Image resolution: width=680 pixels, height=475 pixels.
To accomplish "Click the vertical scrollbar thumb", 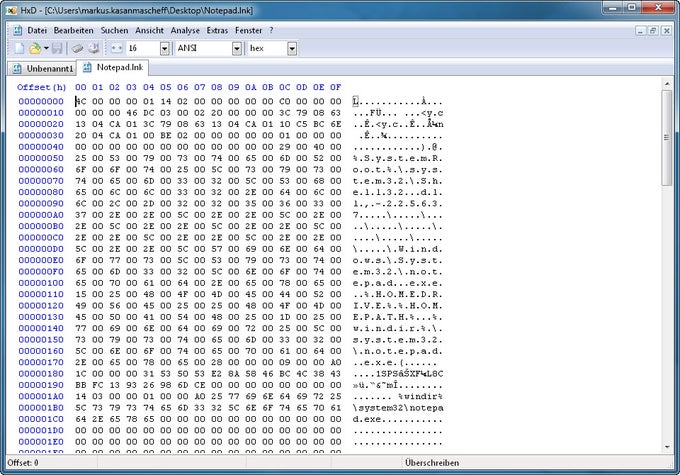I will click(667, 138).
